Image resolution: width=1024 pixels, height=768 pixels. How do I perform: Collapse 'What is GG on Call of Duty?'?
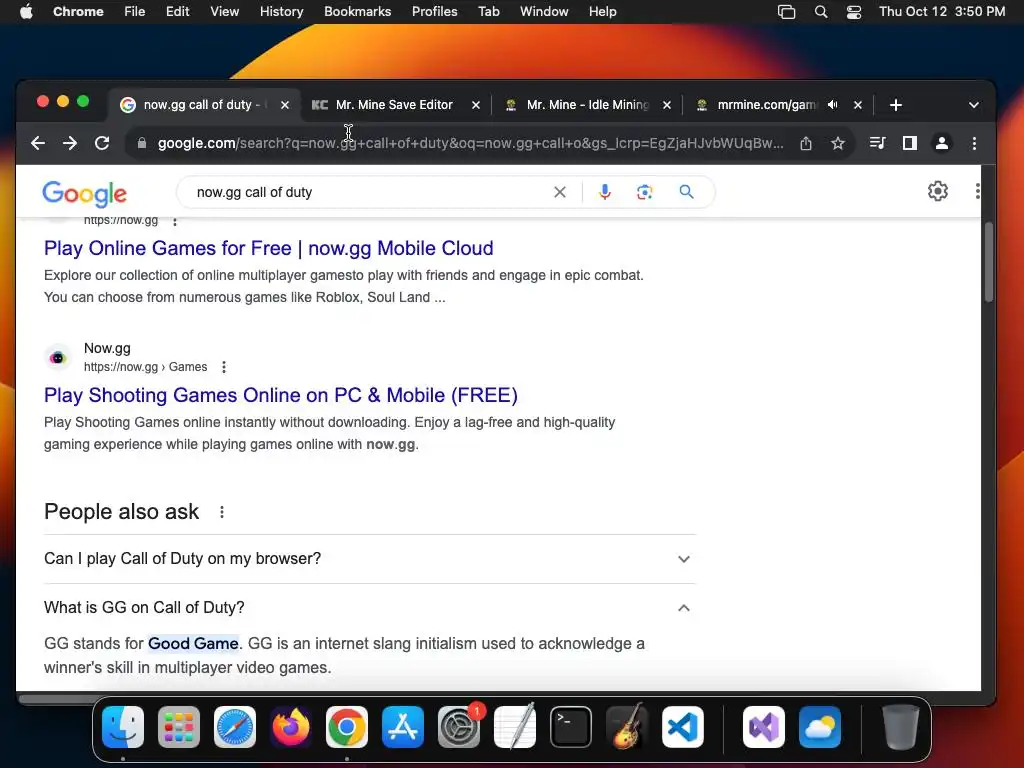(370, 607)
